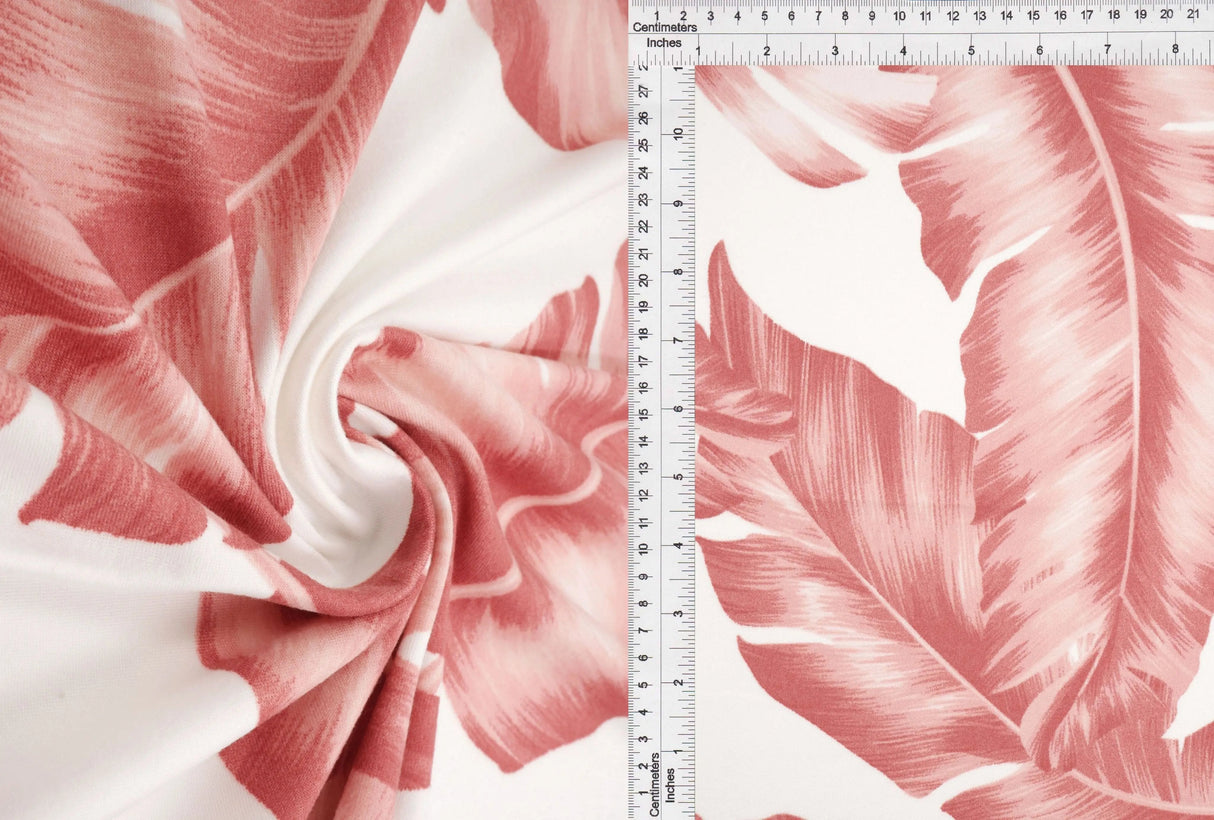Click the 5 centimeter mark on vertical ruler
Image resolution: width=1214 pixels, height=820 pixels.
pyautogui.click(x=644, y=684)
